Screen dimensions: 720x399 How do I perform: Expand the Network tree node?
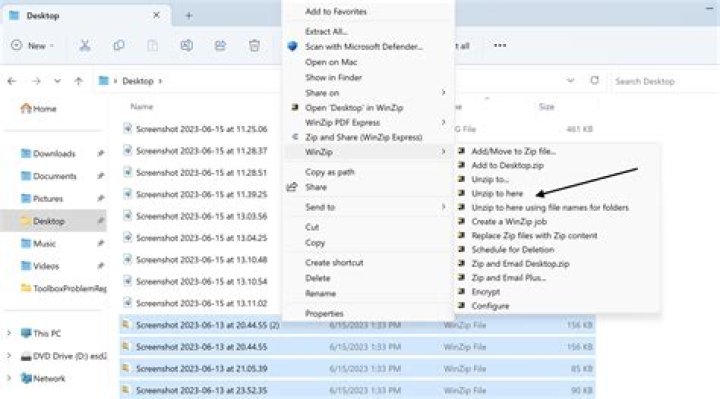[9, 378]
